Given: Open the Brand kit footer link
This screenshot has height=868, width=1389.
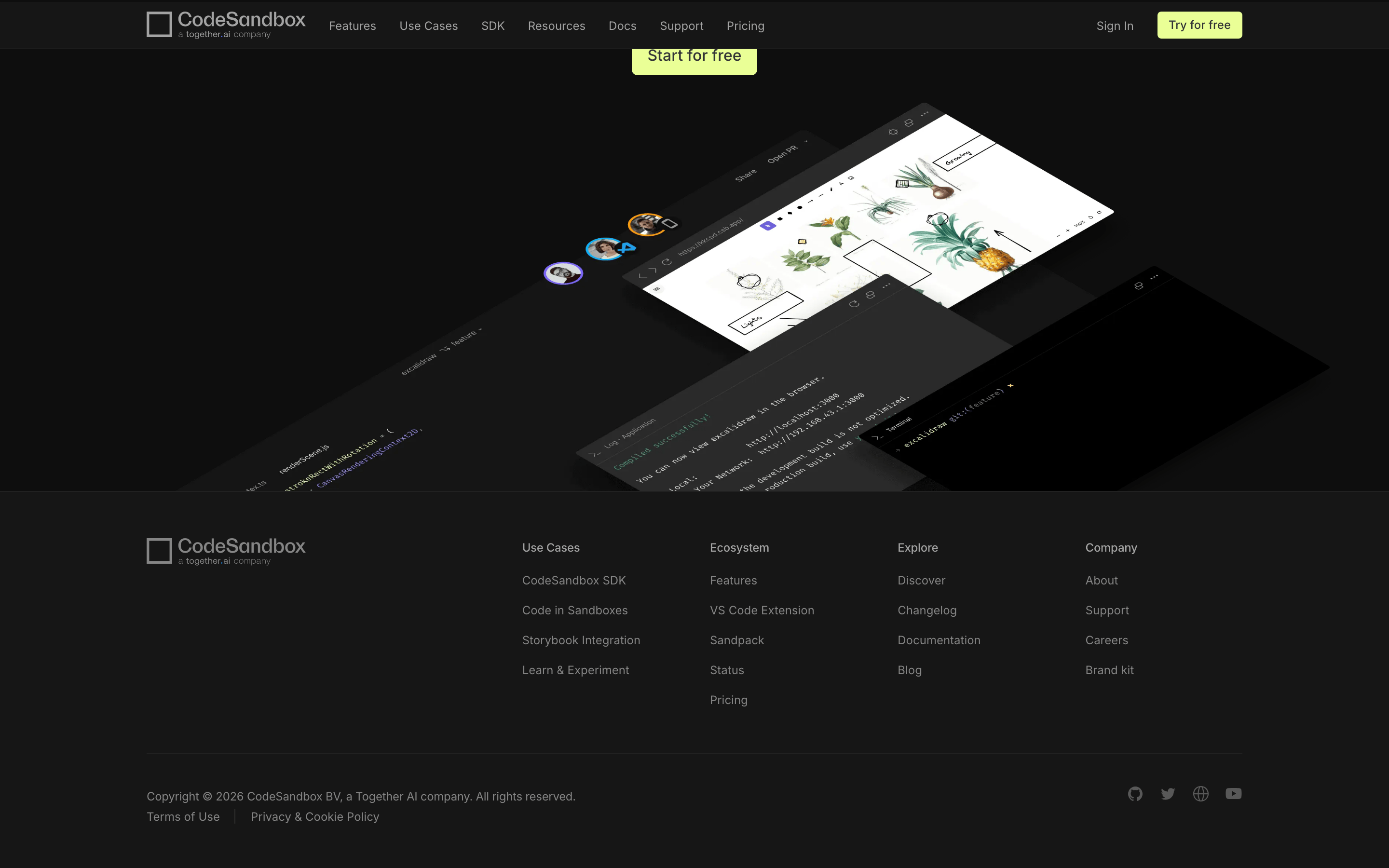Looking at the screenshot, I should tap(1109, 670).
